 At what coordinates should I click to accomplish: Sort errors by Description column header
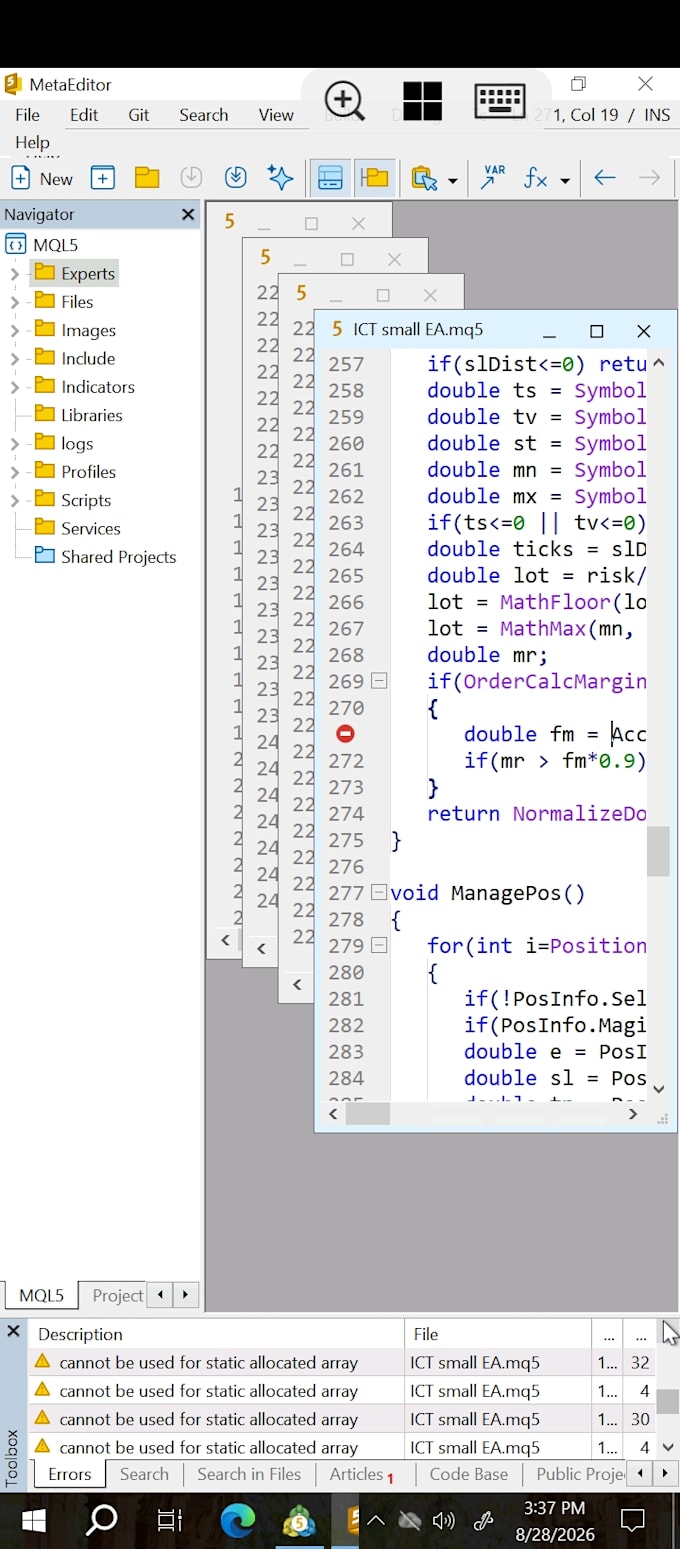[x=216, y=1334]
